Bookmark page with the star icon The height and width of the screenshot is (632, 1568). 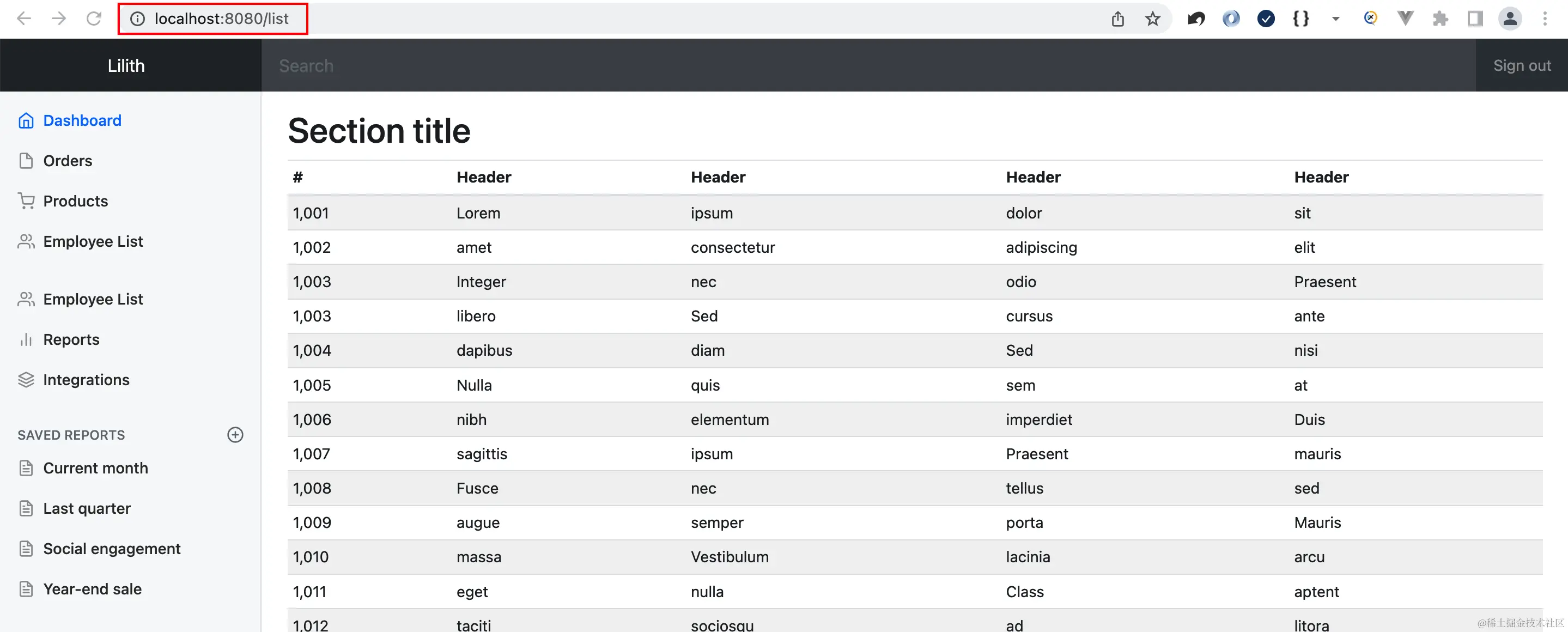point(1152,19)
